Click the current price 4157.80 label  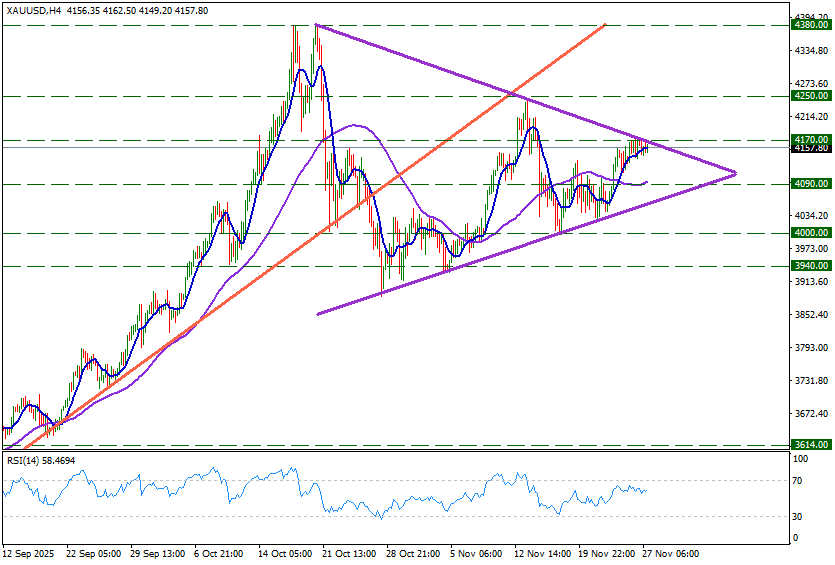811,149
